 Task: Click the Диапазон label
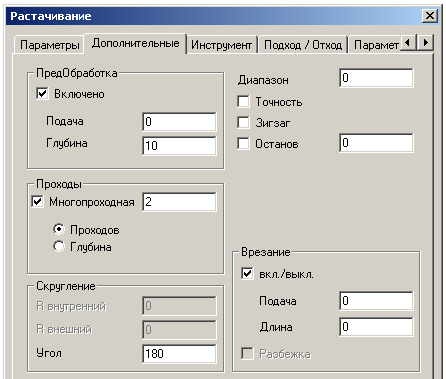[263, 80]
